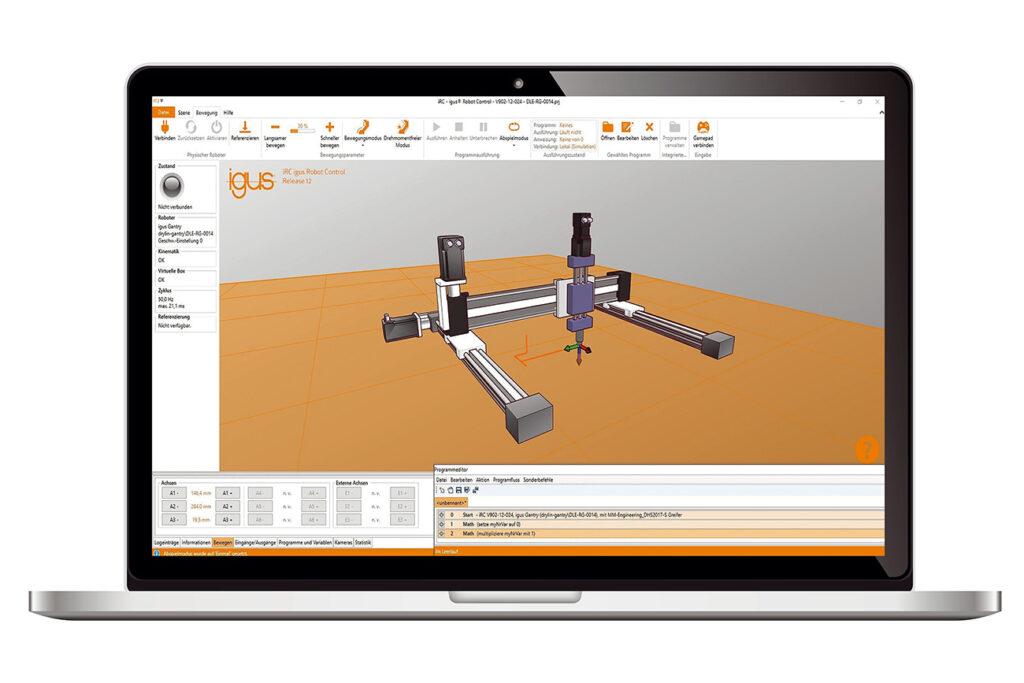This screenshot has height=683, width=1024.
Task: Open the Aktion menu in the Programmeditor
Action: click(483, 480)
